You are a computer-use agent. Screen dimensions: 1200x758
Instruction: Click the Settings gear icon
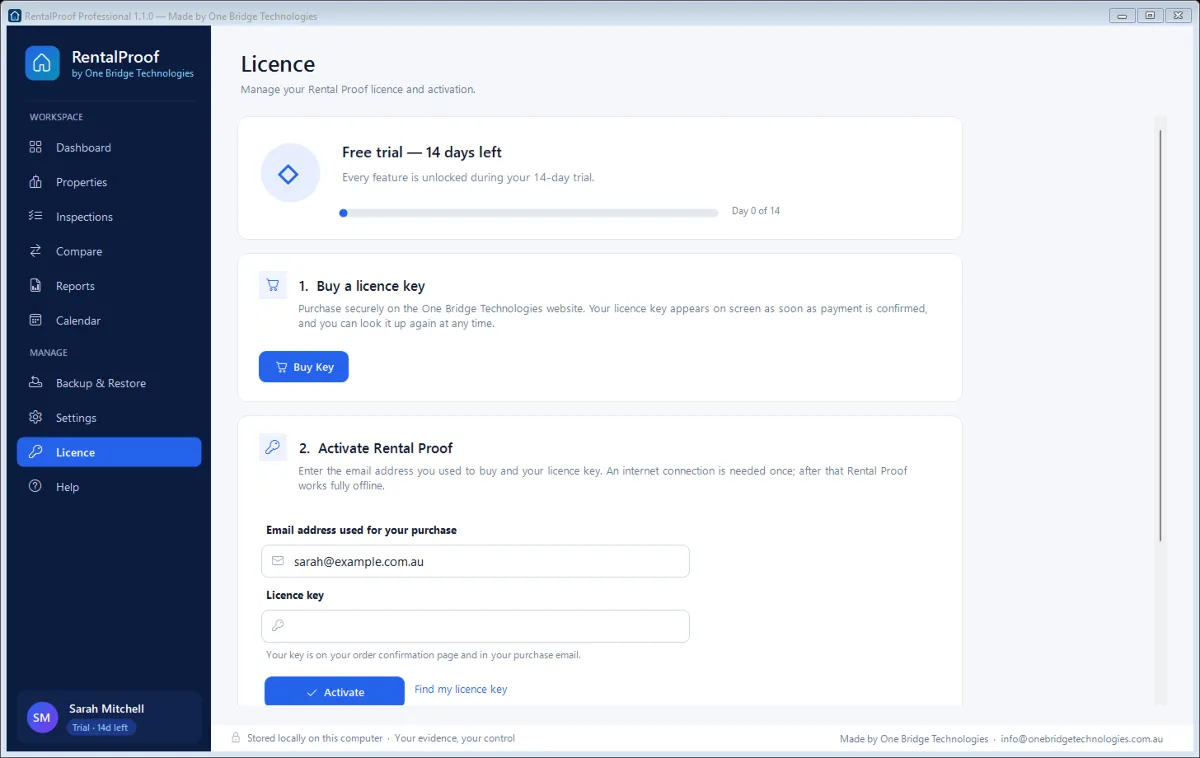pyautogui.click(x=36, y=417)
